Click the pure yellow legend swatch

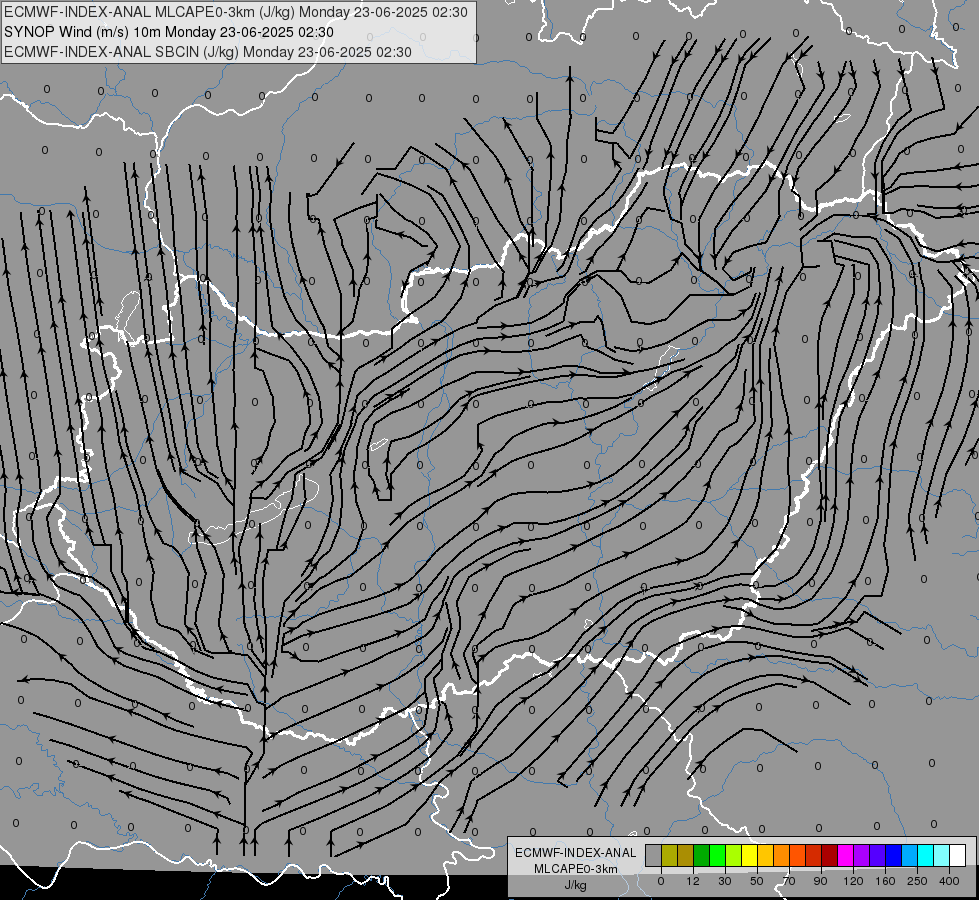pos(750,855)
